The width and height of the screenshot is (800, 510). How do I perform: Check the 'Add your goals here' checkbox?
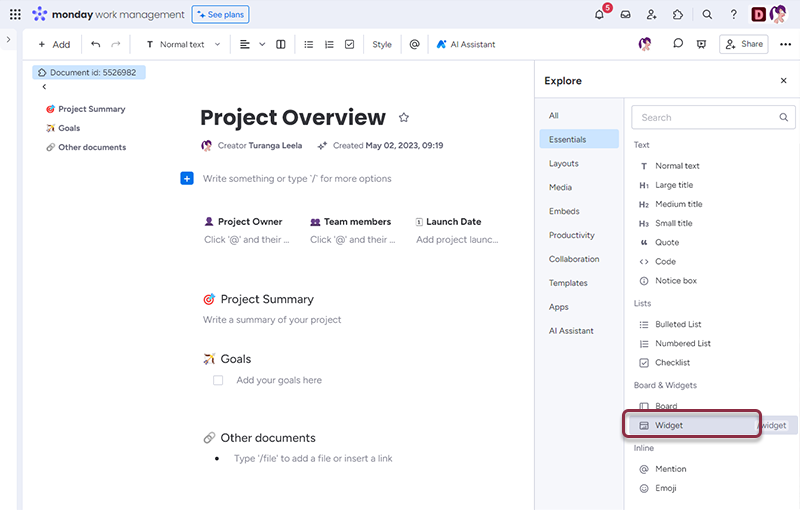(x=218, y=380)
